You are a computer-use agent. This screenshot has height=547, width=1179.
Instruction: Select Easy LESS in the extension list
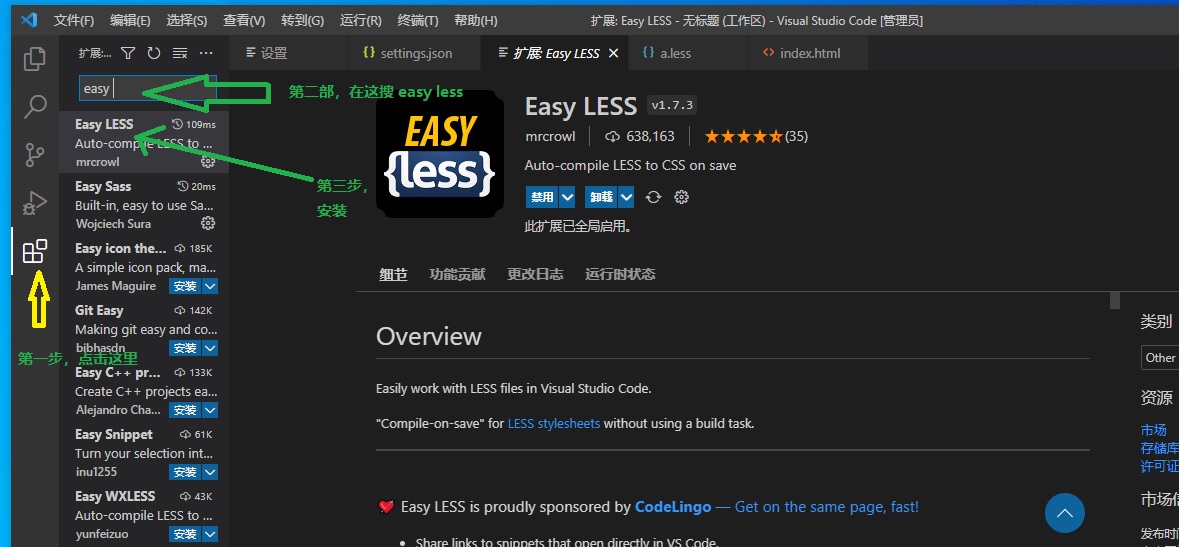click(144, 142)
